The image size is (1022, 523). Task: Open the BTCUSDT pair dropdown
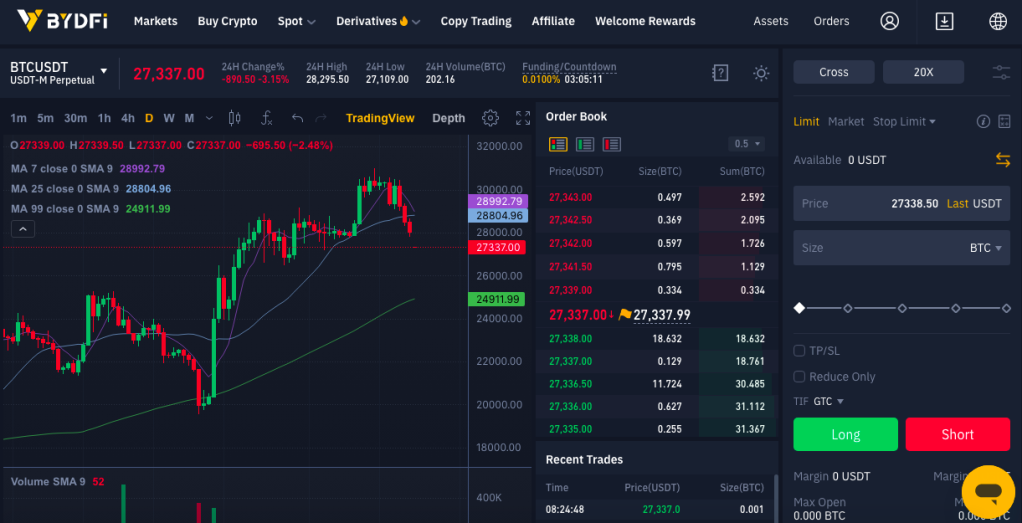point(104,70)
